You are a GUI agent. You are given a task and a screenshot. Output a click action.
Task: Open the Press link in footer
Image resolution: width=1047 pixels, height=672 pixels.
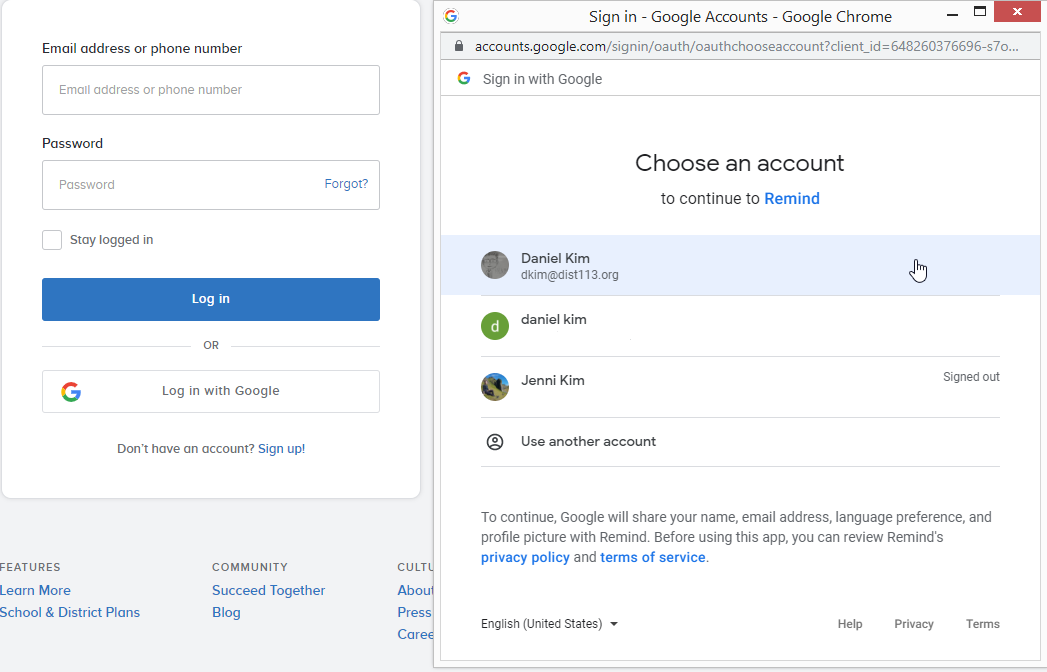[415, 613]
